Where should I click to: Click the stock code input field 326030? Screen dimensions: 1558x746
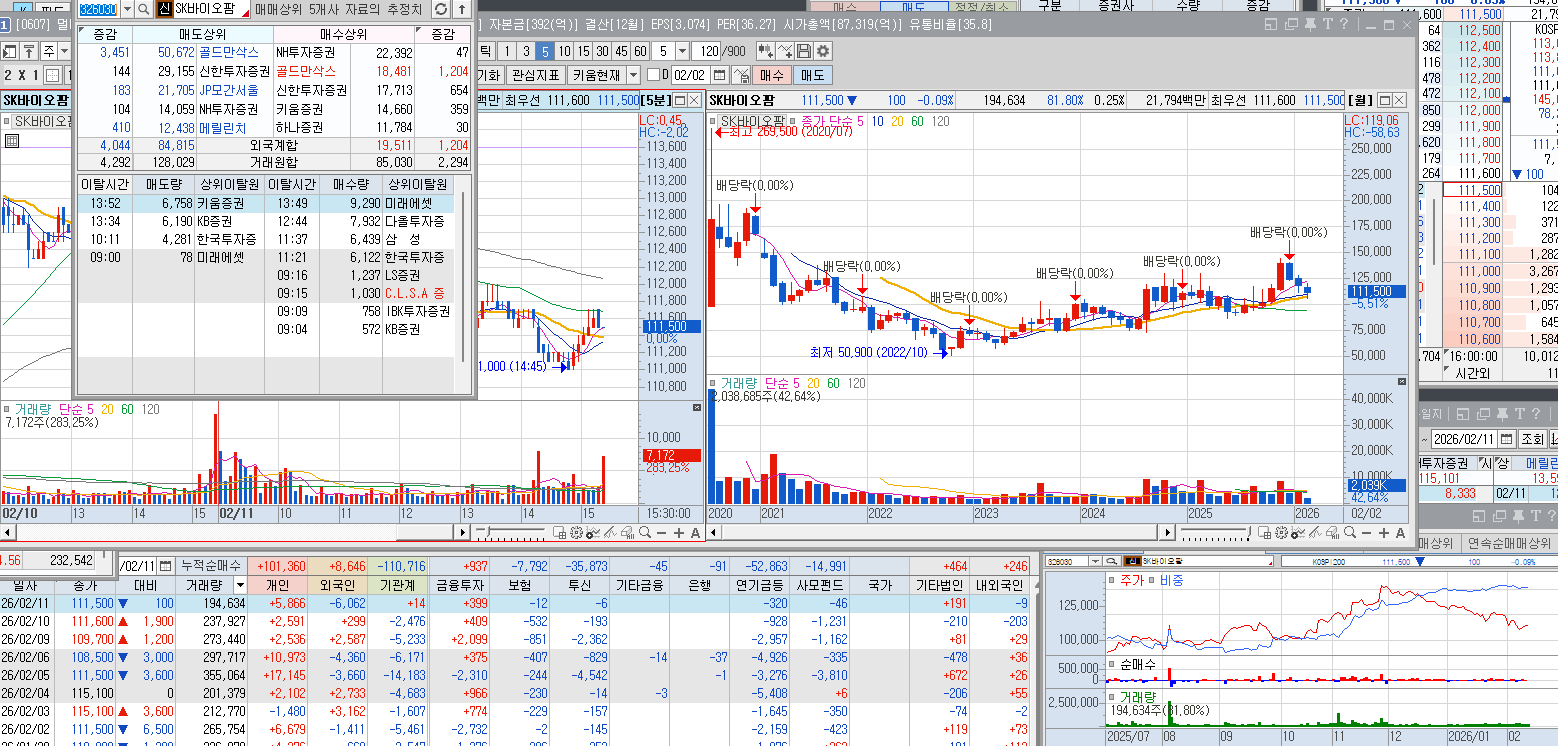[98, 9]
